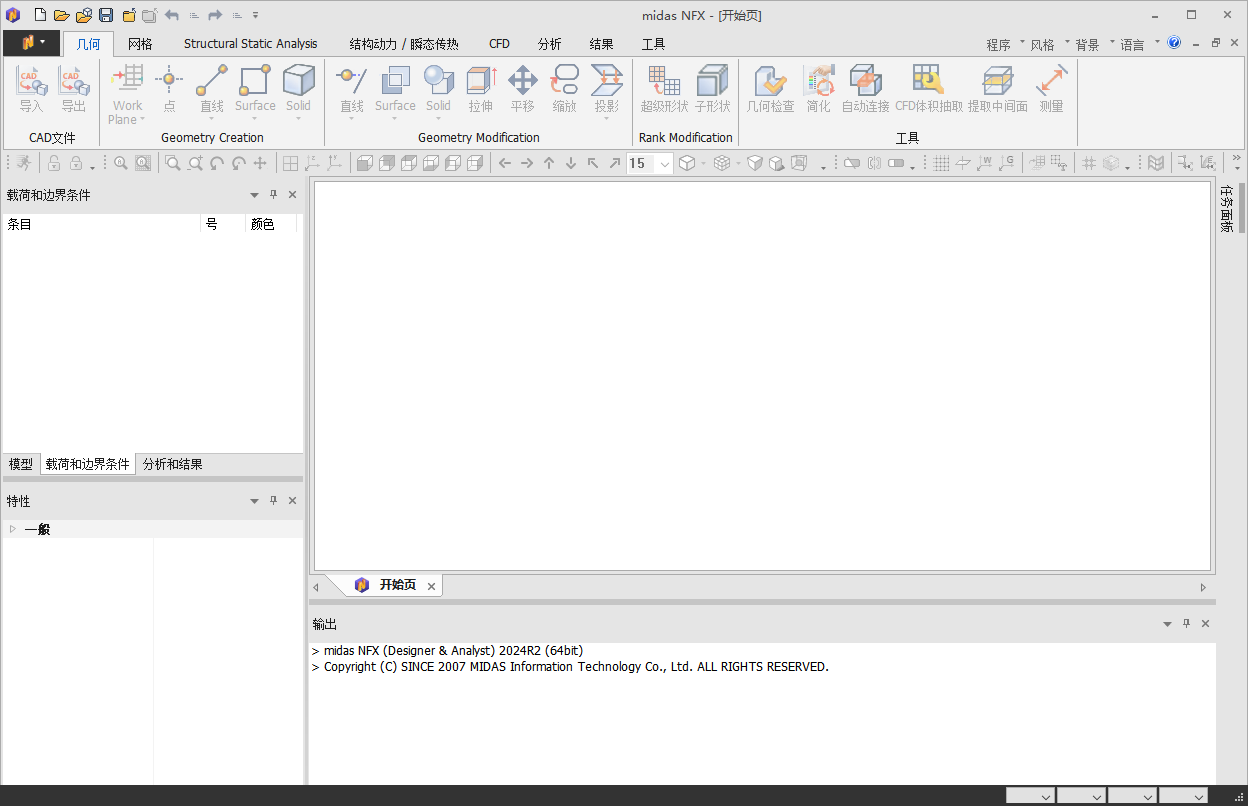
Task: Select the 拉伸 (Extrude) tool
Action: coord(481,89)
